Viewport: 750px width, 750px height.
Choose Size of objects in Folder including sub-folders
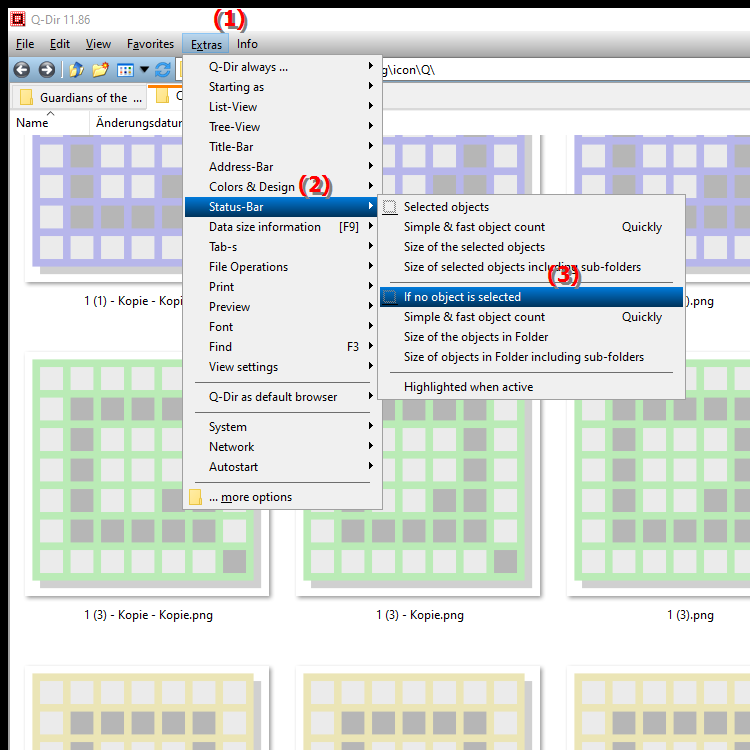(x=531, y=357)
